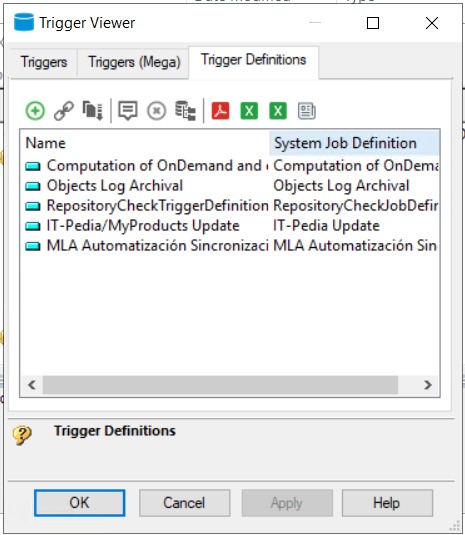Open Help for the dialog
Viewport: 465px width, 535px height.
point(387,503)
